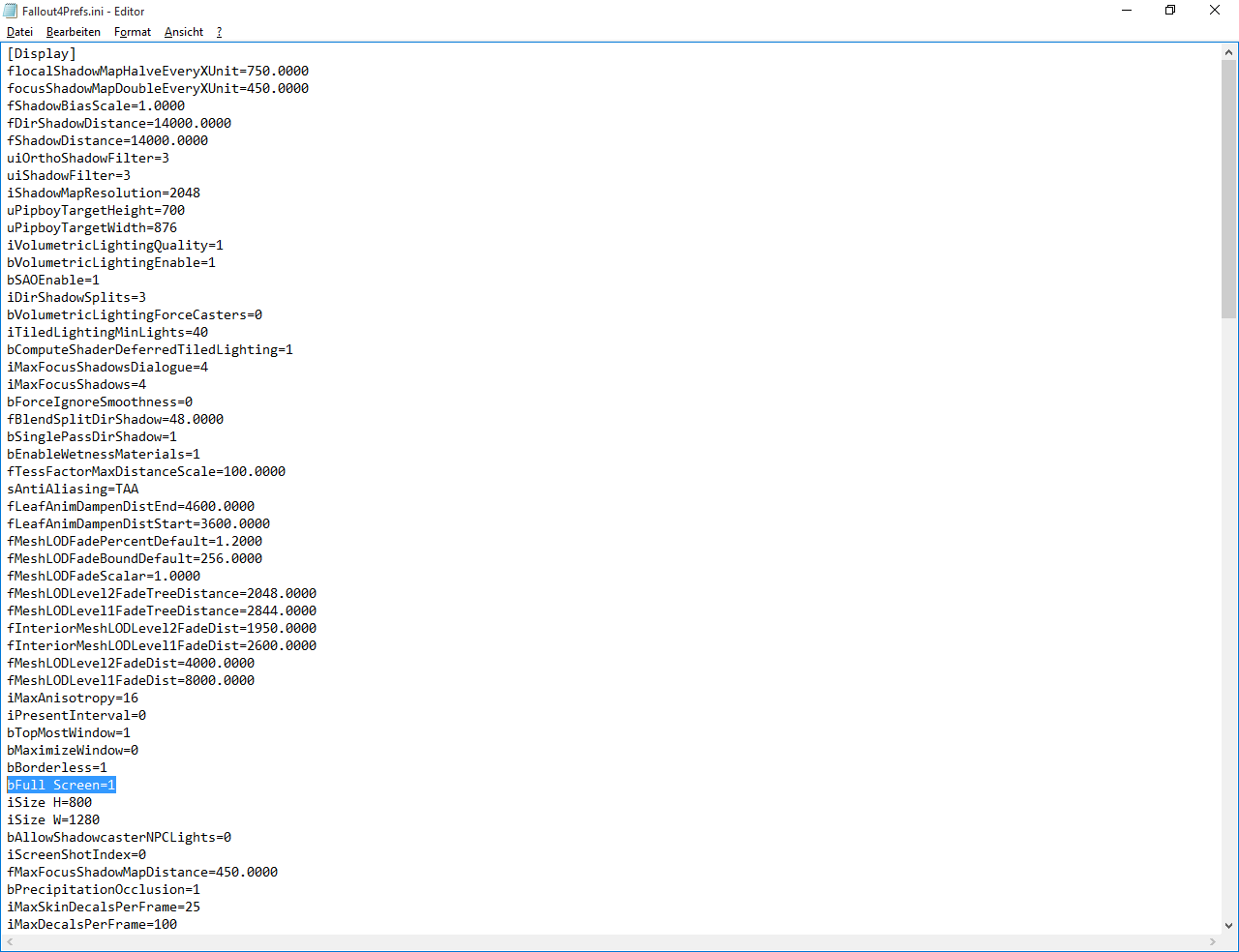Click vertical scrollbar down arrow
This screenshot has width=1239, height=952.
[1229, 925]
